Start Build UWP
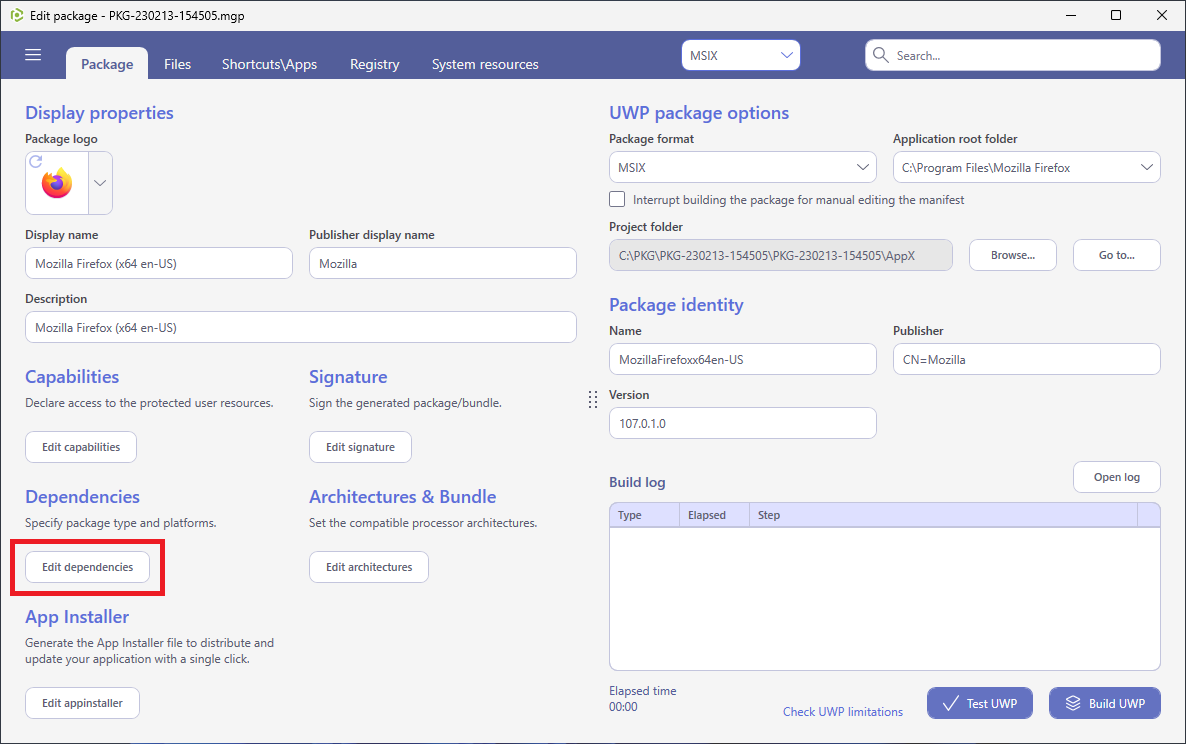The height and width of the screenshot is (744, 1186). pos(1105,703)
